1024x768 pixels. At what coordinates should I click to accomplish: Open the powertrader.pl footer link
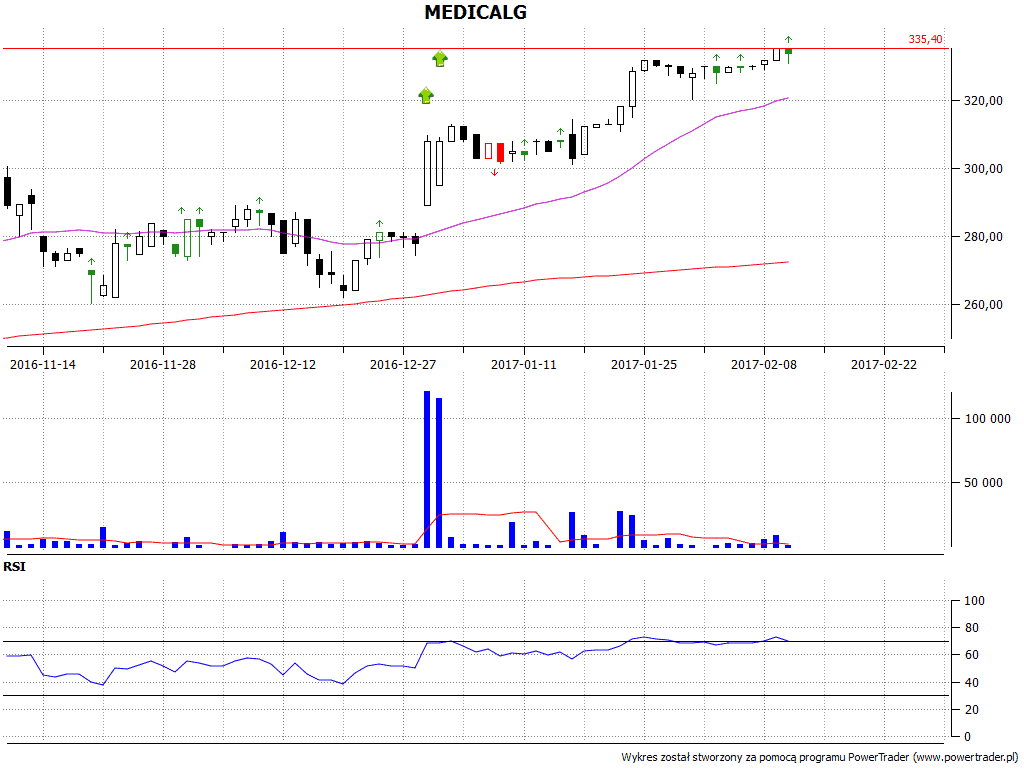click(963, 757)
